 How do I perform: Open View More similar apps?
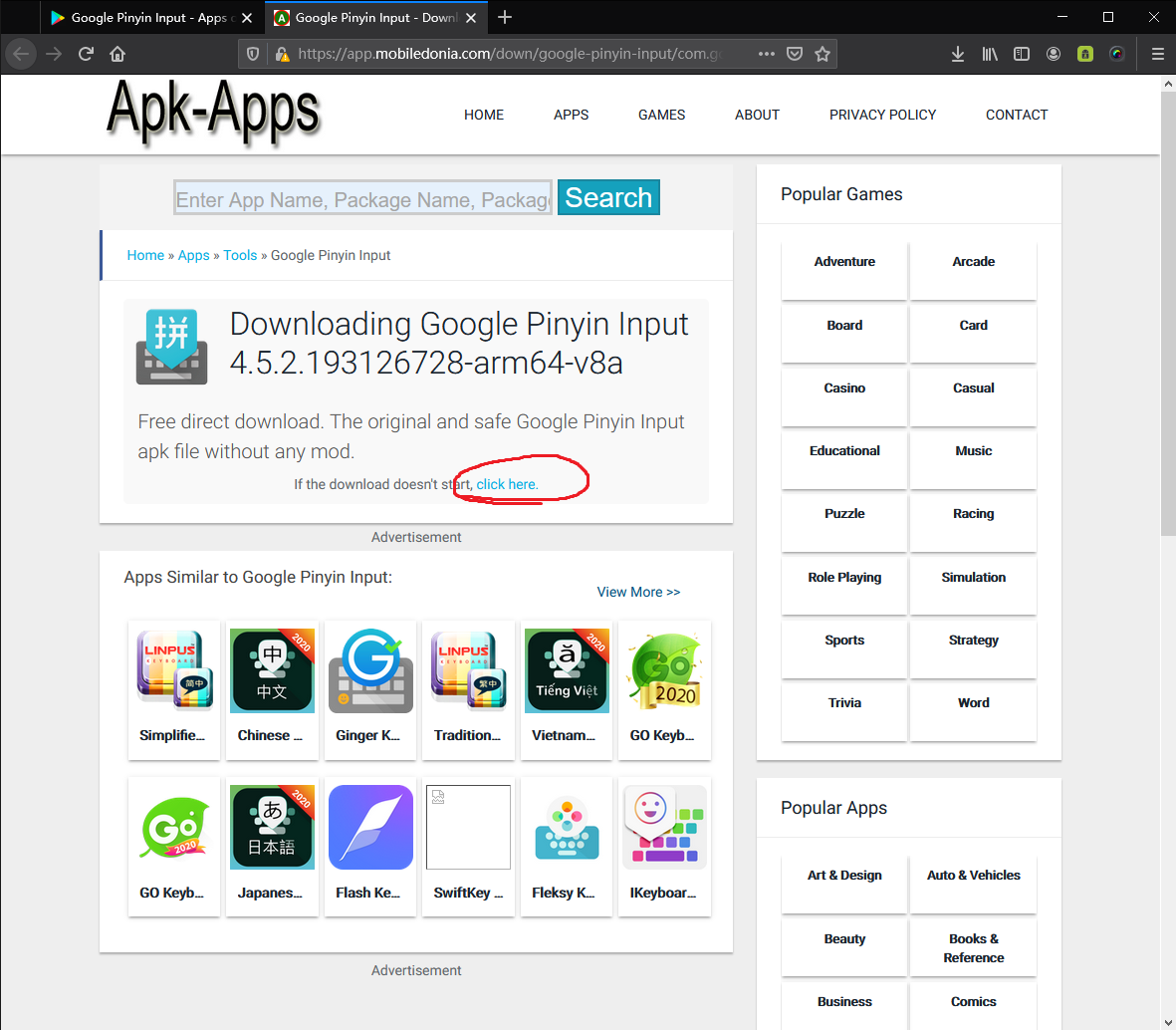click(638, 592)
